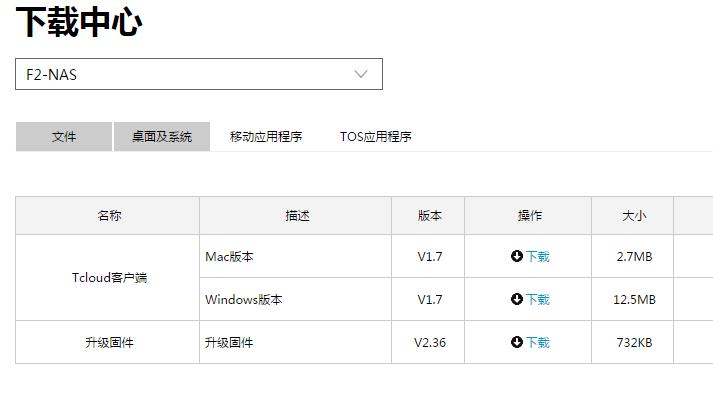Image resolution: width=713 pixels, height=408 pixels.
Task: Click the download arrow icon for Windows版本
Action: [x=517, y=299]
